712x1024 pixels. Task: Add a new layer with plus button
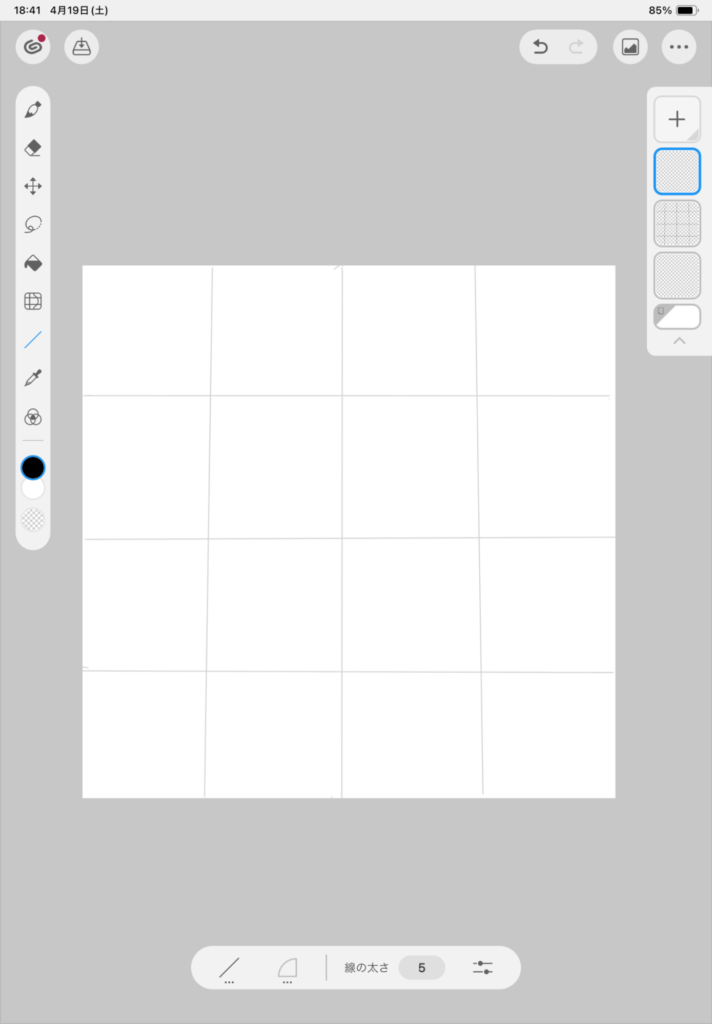click(677, 120)
